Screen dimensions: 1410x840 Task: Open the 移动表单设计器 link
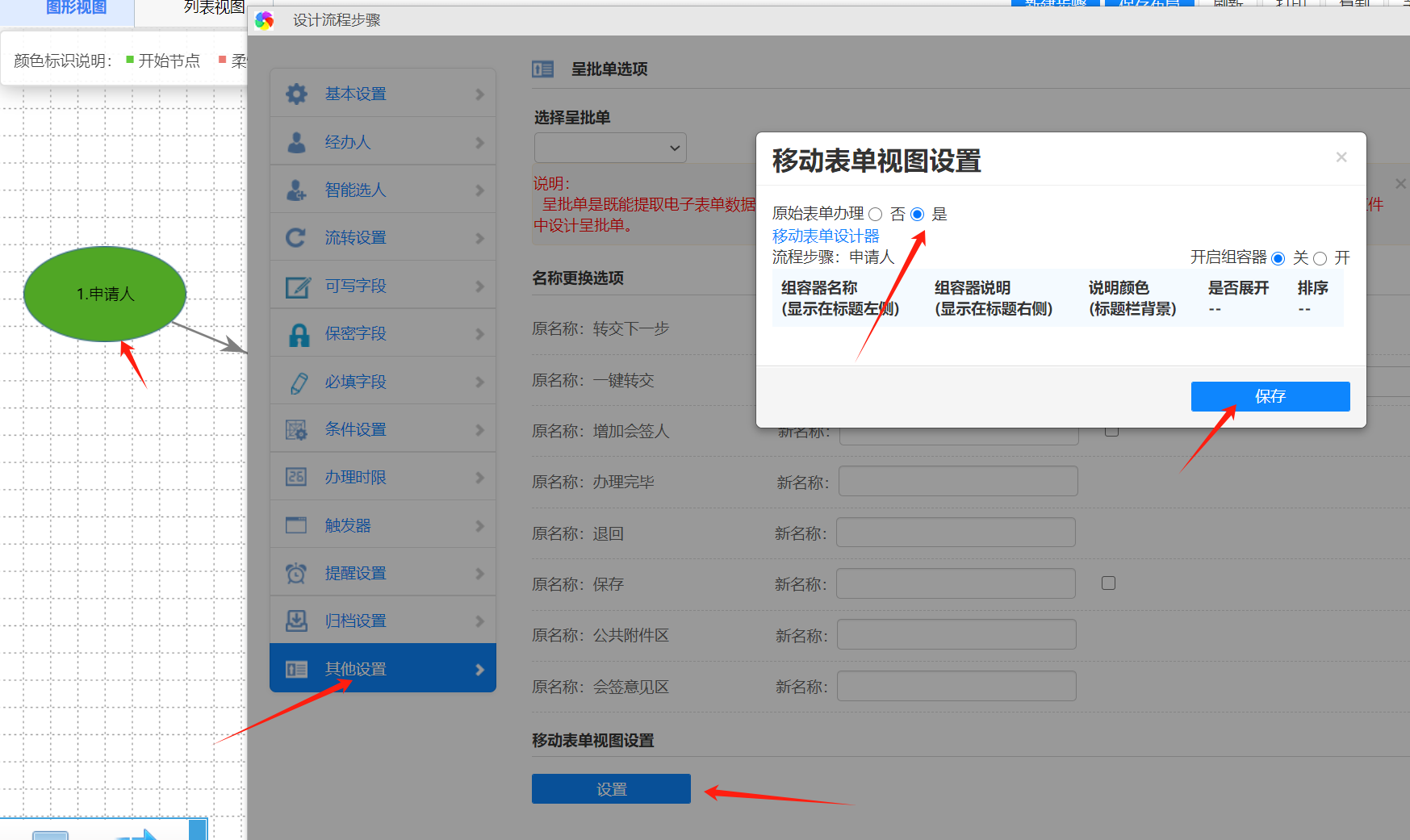point(826,236)
